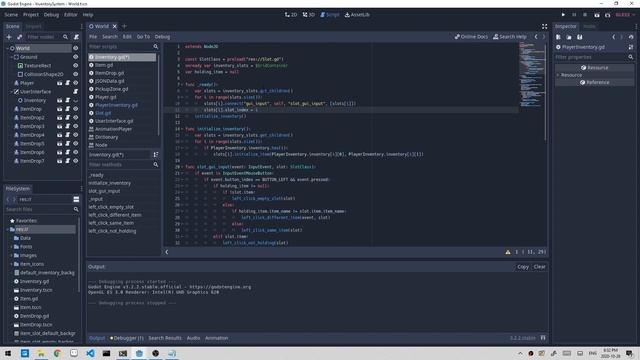Open the Debug menu in top menu bar
640x360 pixels.
[51, 15]
